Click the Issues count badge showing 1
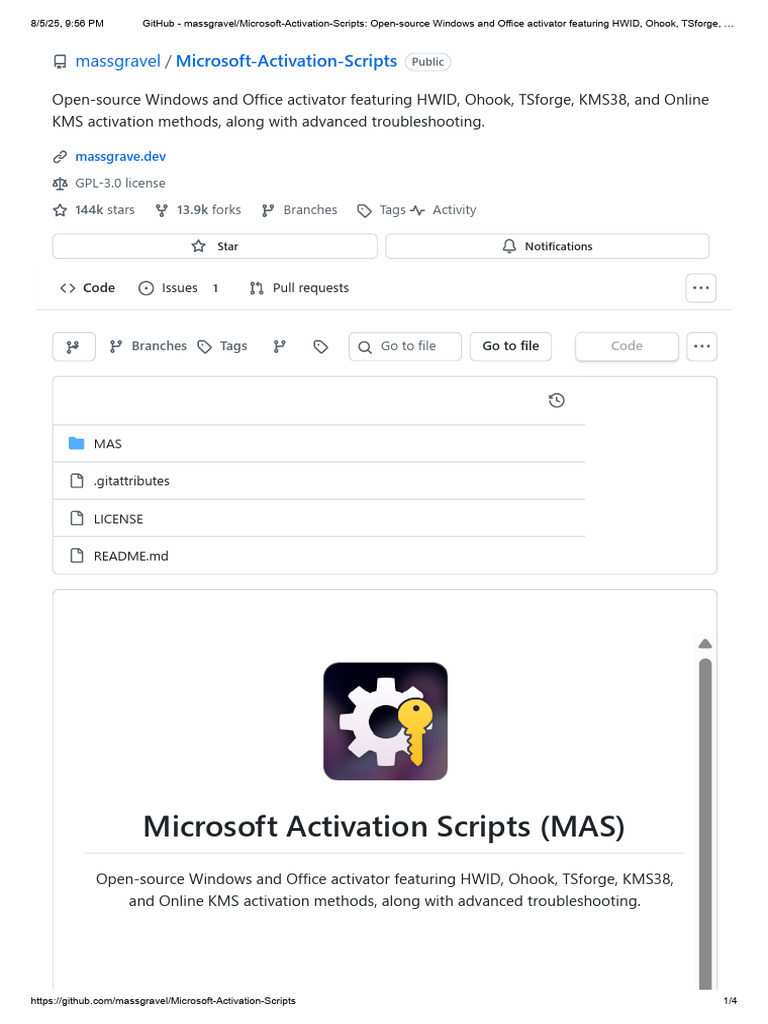Viewport: 768px width, 1024px height. [x=216, y=288]
